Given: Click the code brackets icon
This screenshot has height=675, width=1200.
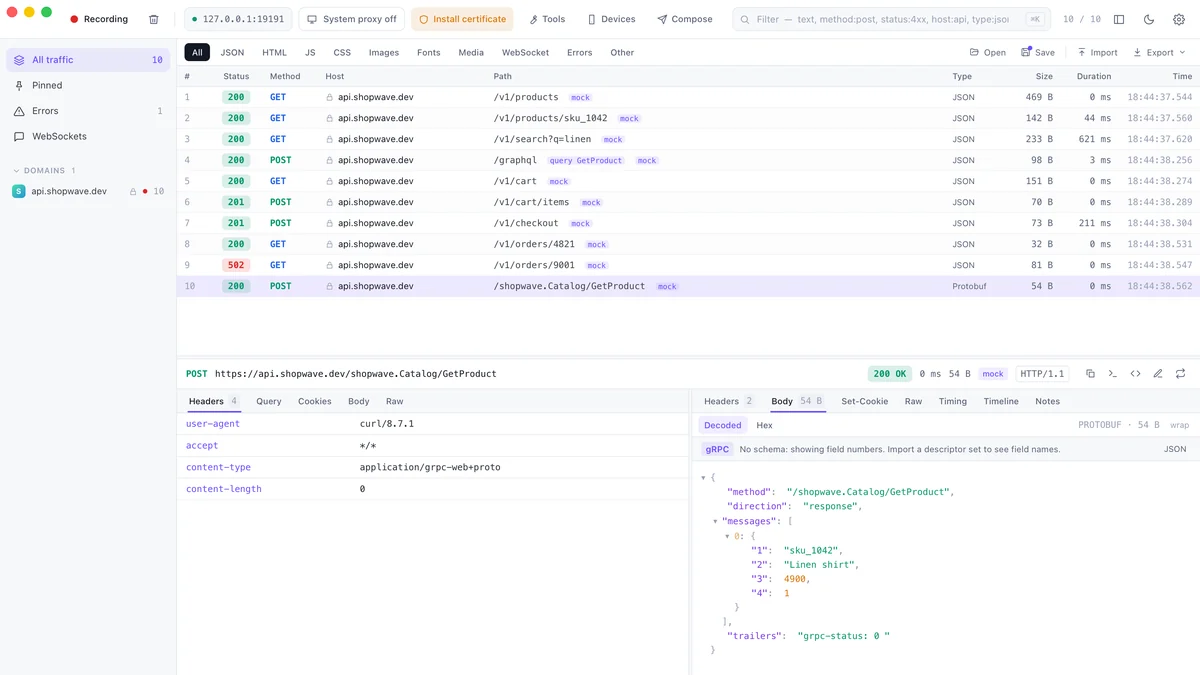Looking at the screenshot, I should pyautogui.click(x=1135, y=374).
